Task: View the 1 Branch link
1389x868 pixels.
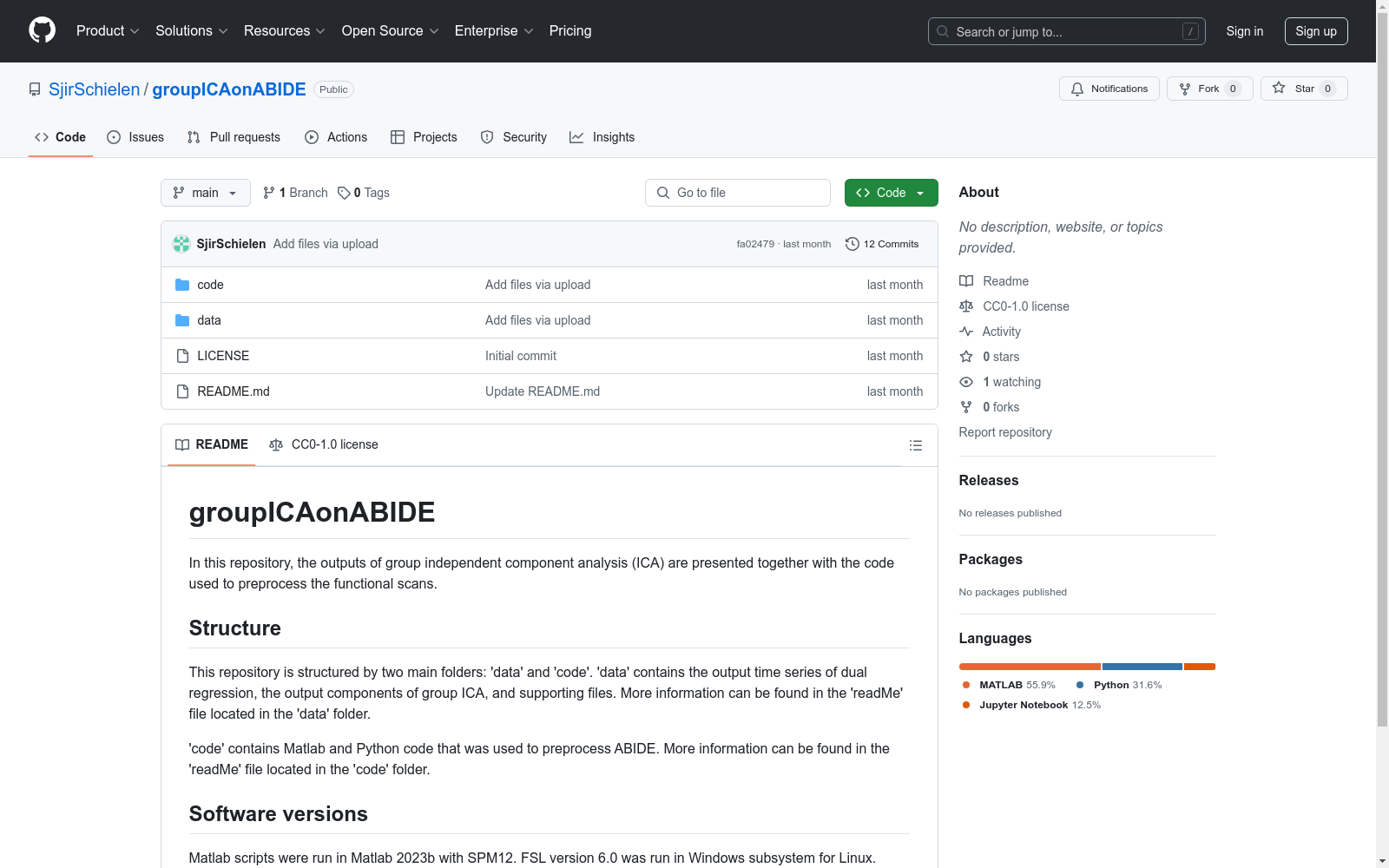Action: [x=295, y=193]
